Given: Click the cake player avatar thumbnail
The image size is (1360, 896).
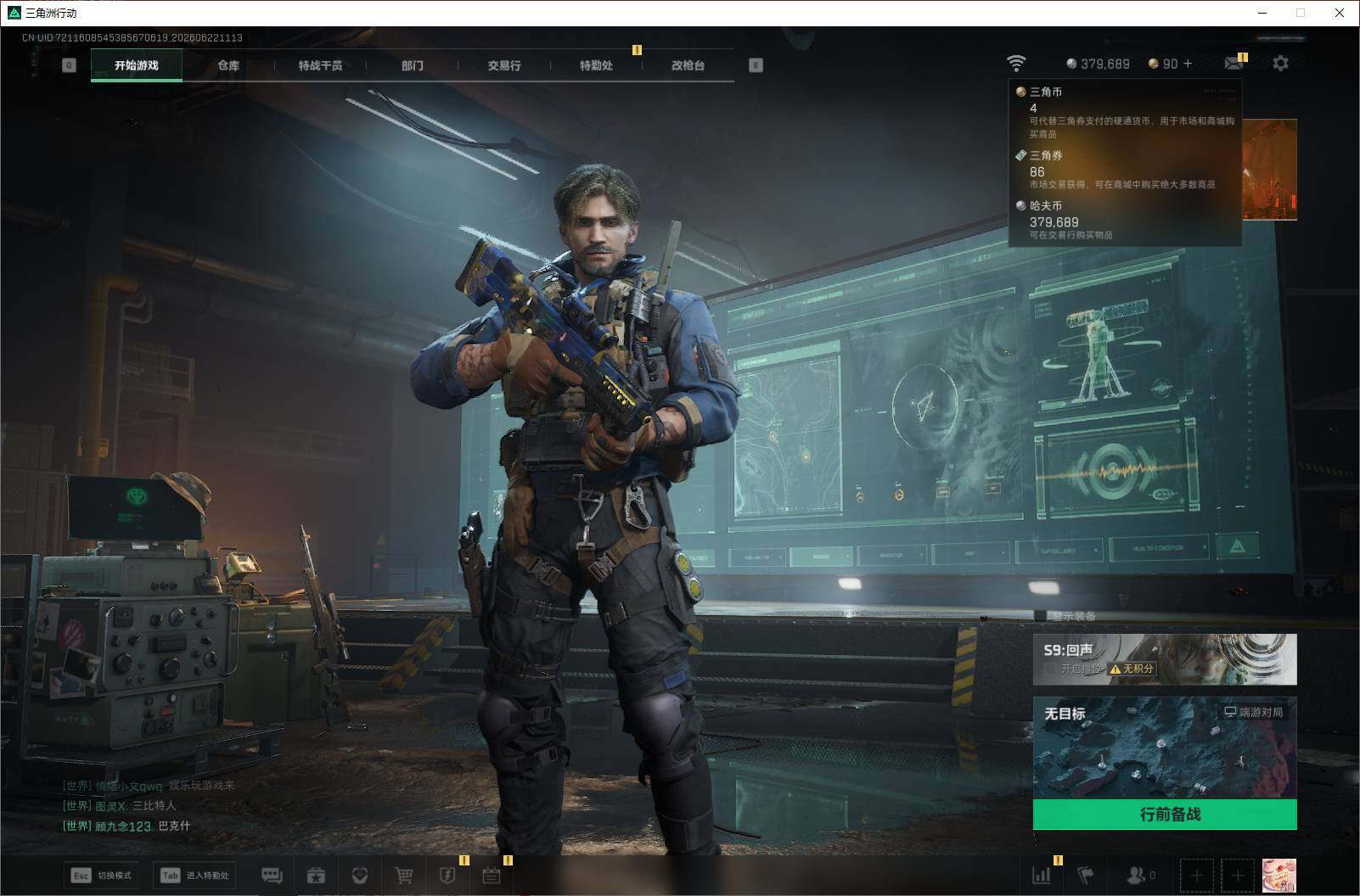Looking at the screenshot, I should pos(1279,875).
